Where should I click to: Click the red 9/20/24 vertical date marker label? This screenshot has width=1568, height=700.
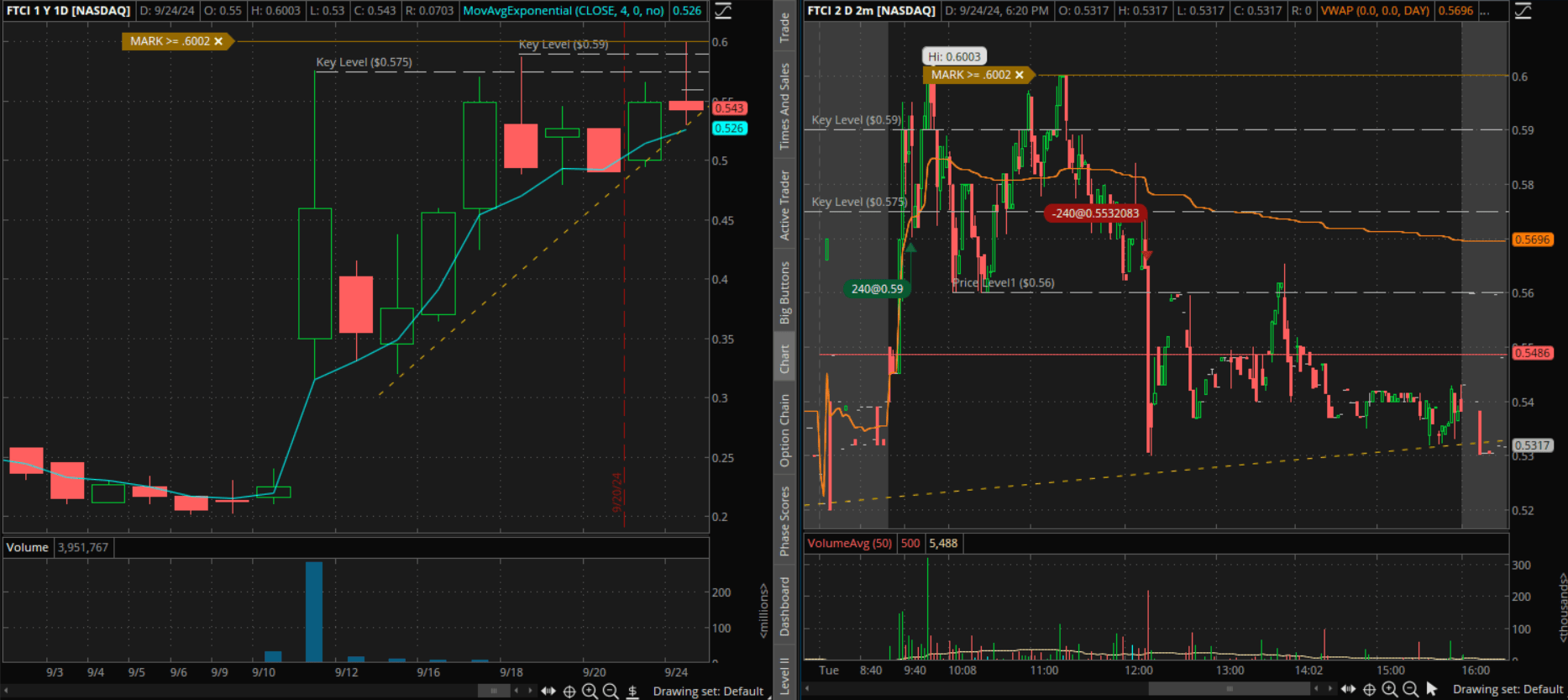point(617,492)
